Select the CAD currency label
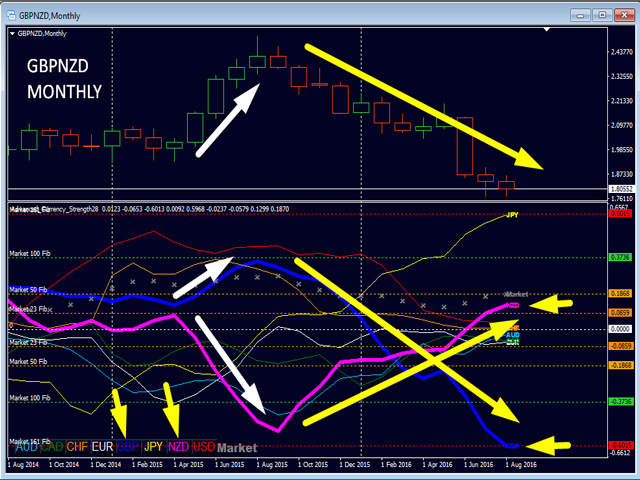This screenshot has width=640, height=480. point(52,447)
